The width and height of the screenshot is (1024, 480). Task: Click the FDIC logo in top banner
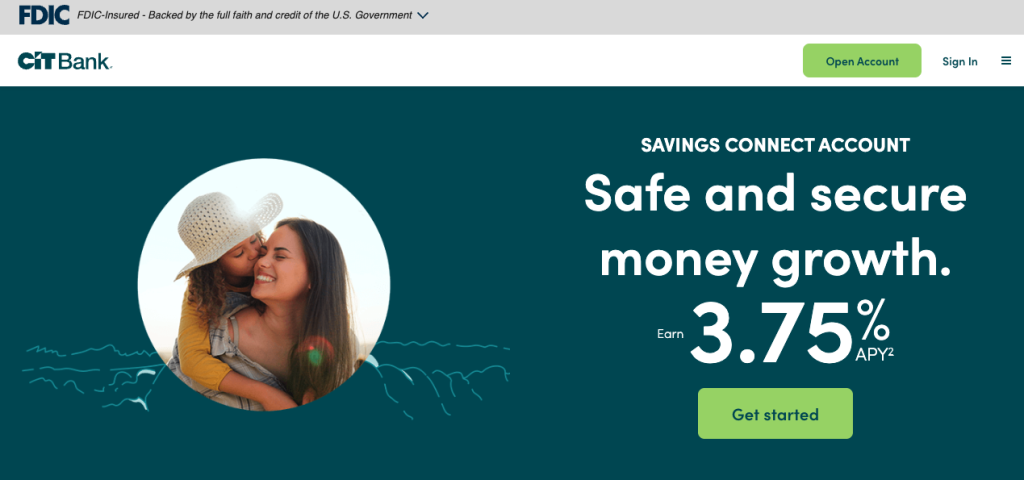tap(44, 15)
